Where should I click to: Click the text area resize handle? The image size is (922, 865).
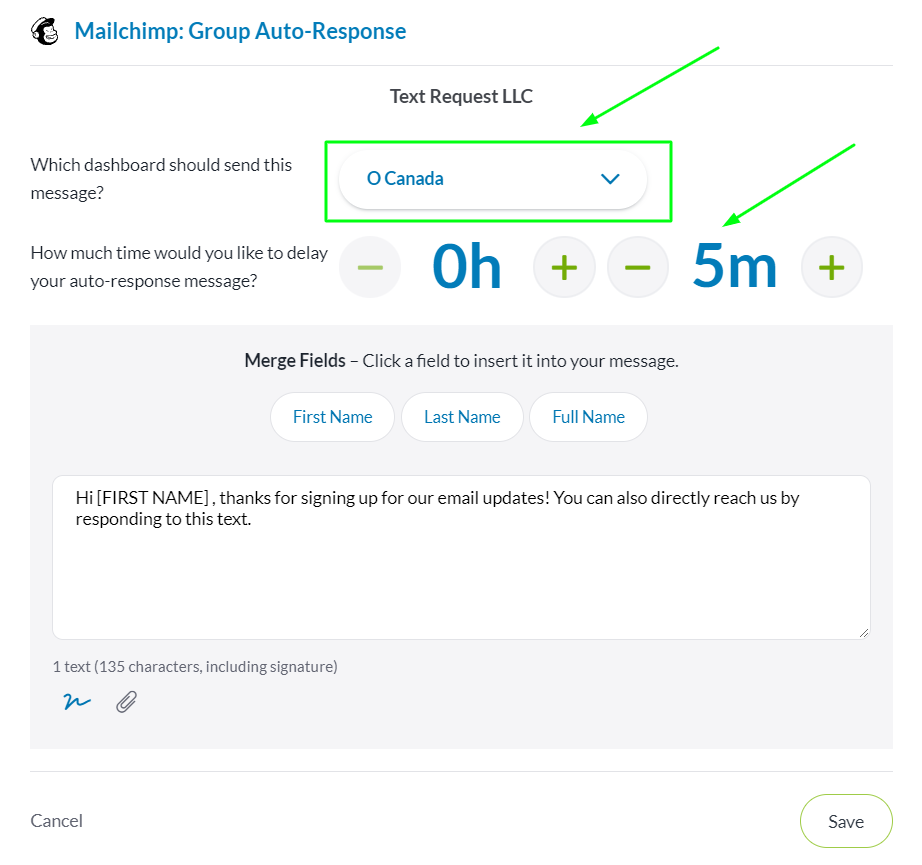coord(863,633)
